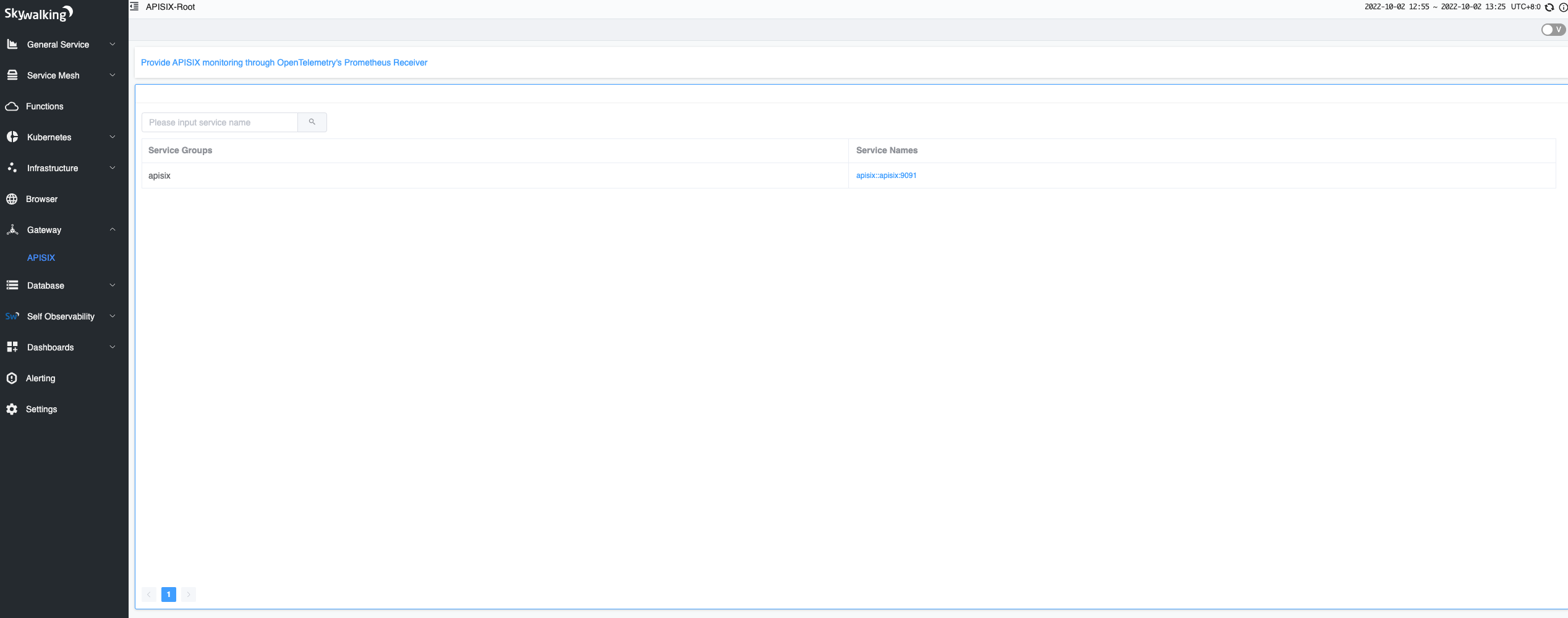Open the apisix::apisix:9091 service link
This screenshot has height=618, width=1568.
886,176
